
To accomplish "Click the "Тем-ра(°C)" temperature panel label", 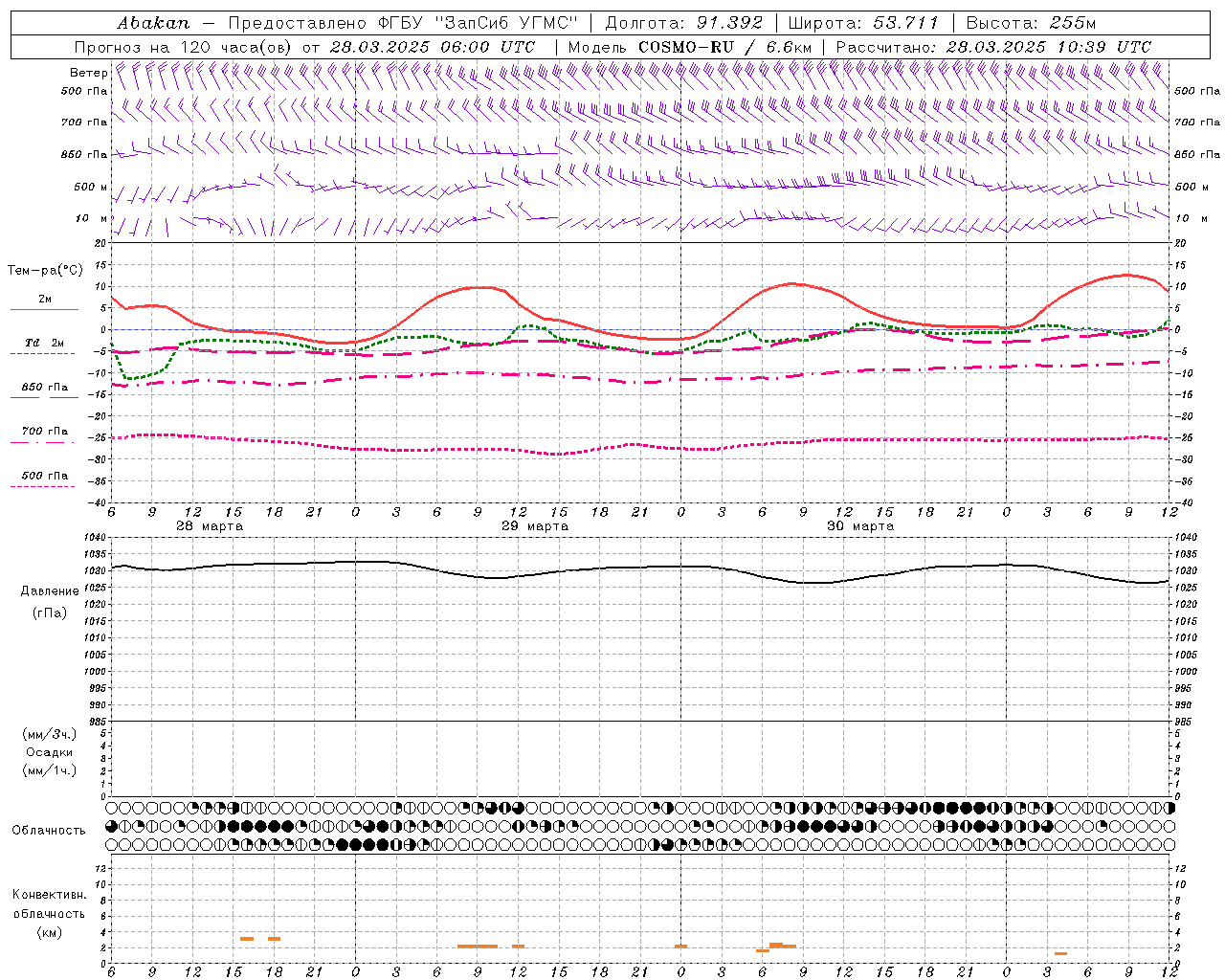I will (x=45, y=271).
